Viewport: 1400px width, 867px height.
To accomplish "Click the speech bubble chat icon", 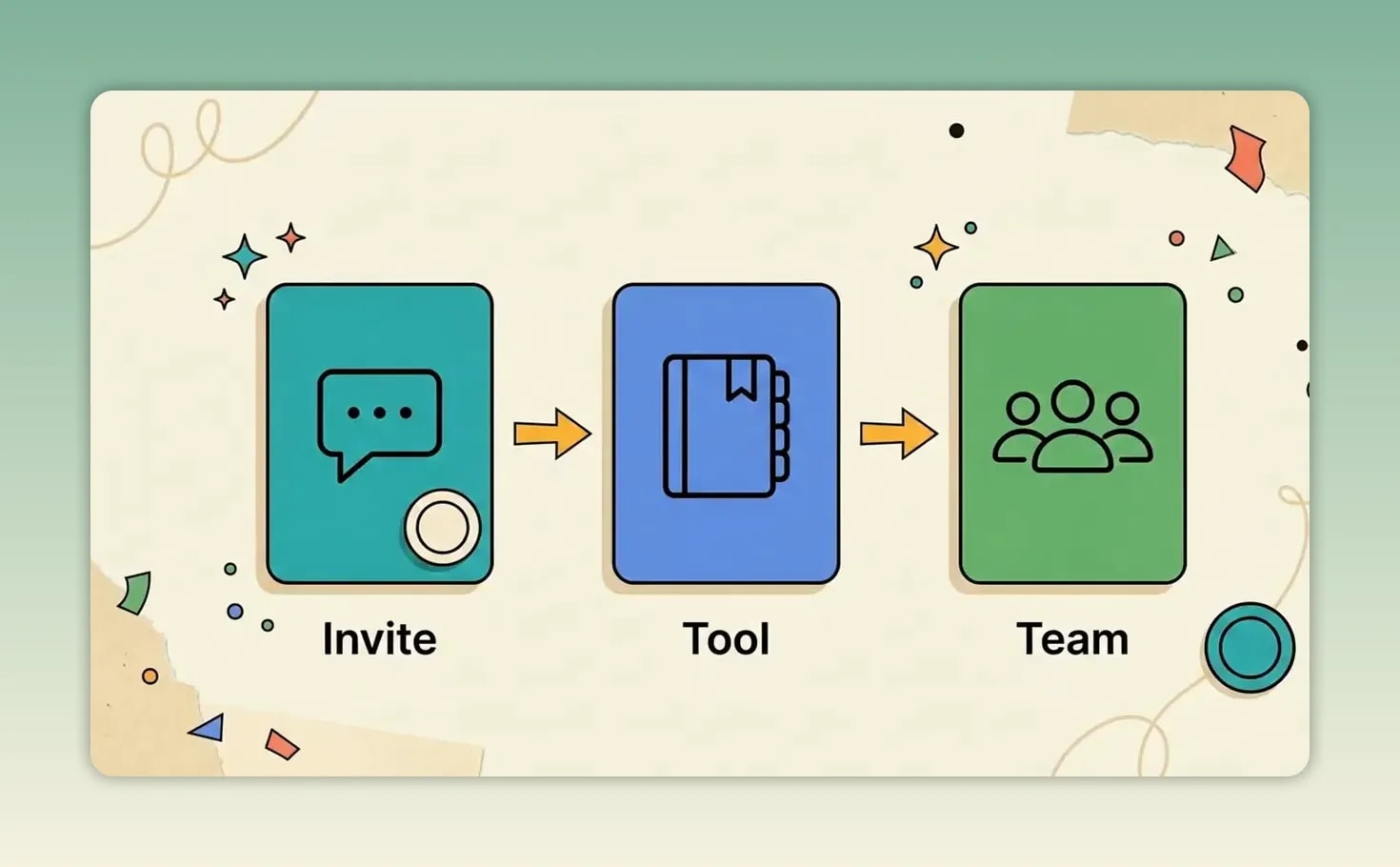I will tap(379, 425).
